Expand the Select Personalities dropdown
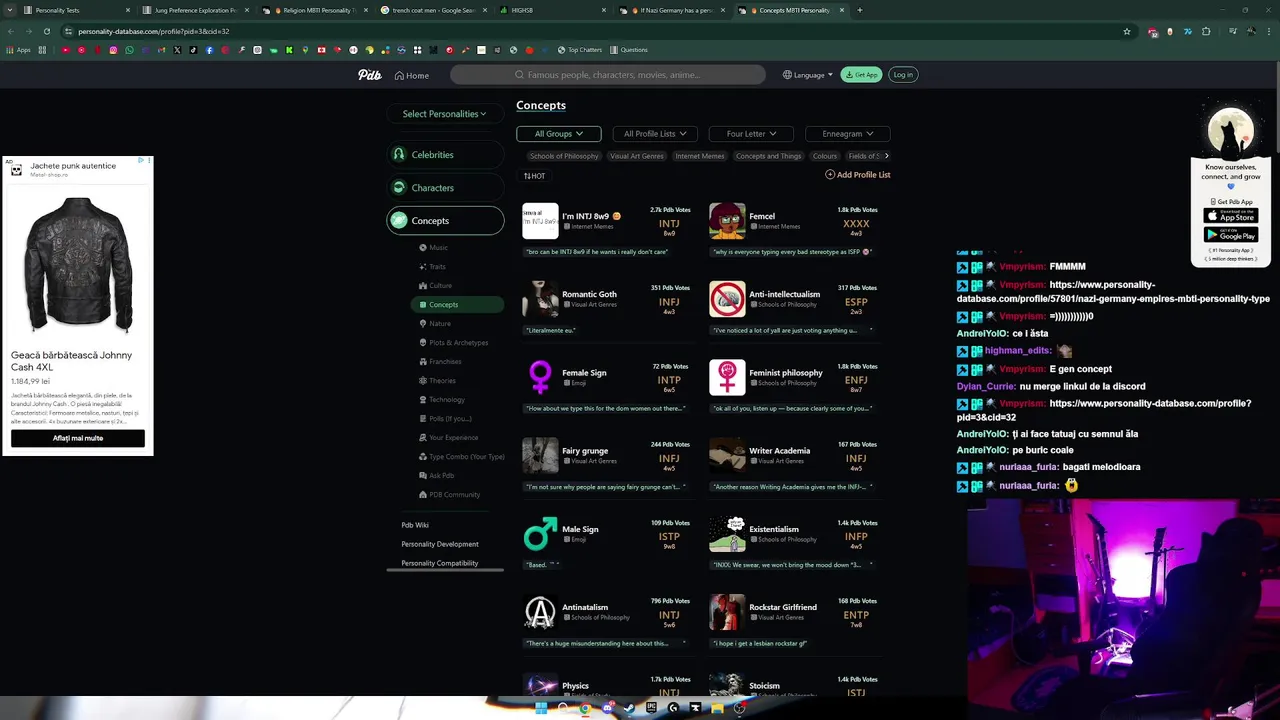The image size is (1280, 720). coord(445,114)
